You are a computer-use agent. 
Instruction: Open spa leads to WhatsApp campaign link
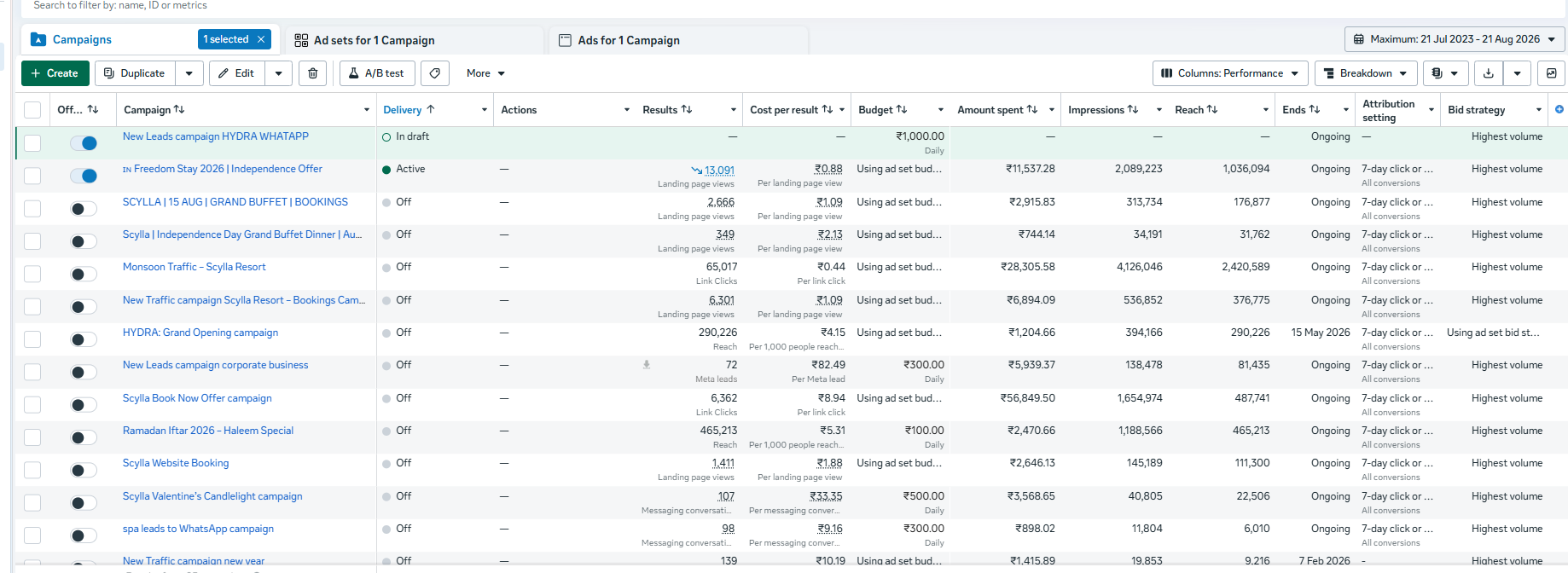point(198,529)
